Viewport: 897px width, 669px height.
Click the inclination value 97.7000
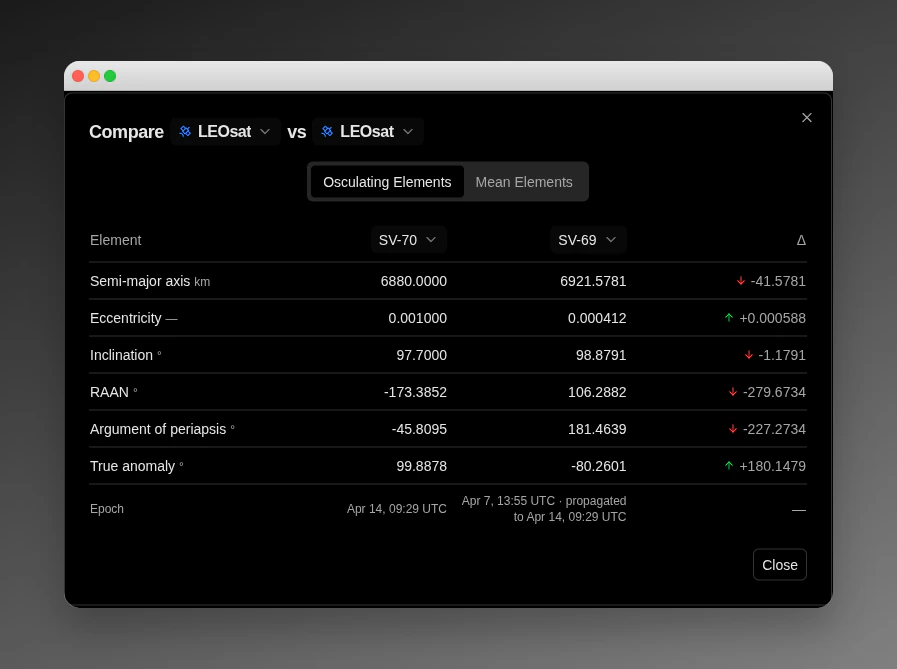coord(422,355)
